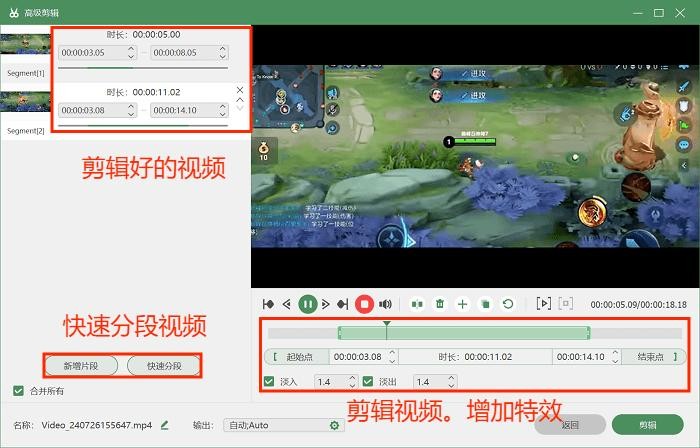This screenshot has height=448, width=700.
Task: Click the stepper arrows on the 淡入 value field
Action: (x=351, y=381)
